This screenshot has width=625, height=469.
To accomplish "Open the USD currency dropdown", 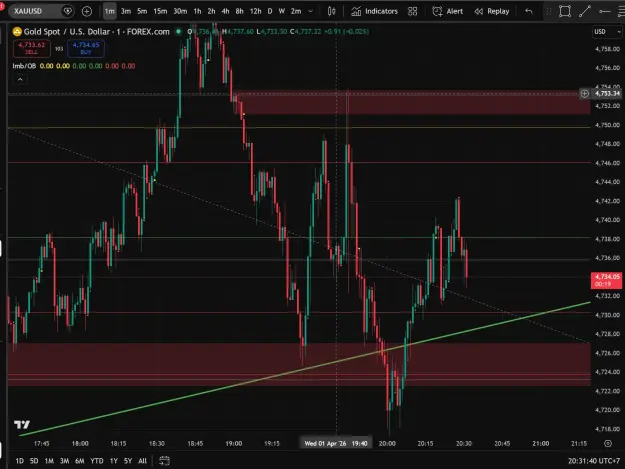I will click(607, 31).
